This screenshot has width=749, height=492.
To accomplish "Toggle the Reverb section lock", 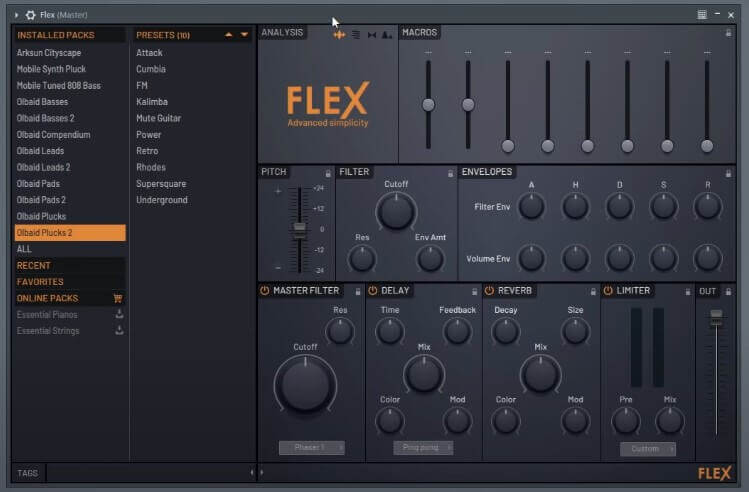I will [593, 291].
